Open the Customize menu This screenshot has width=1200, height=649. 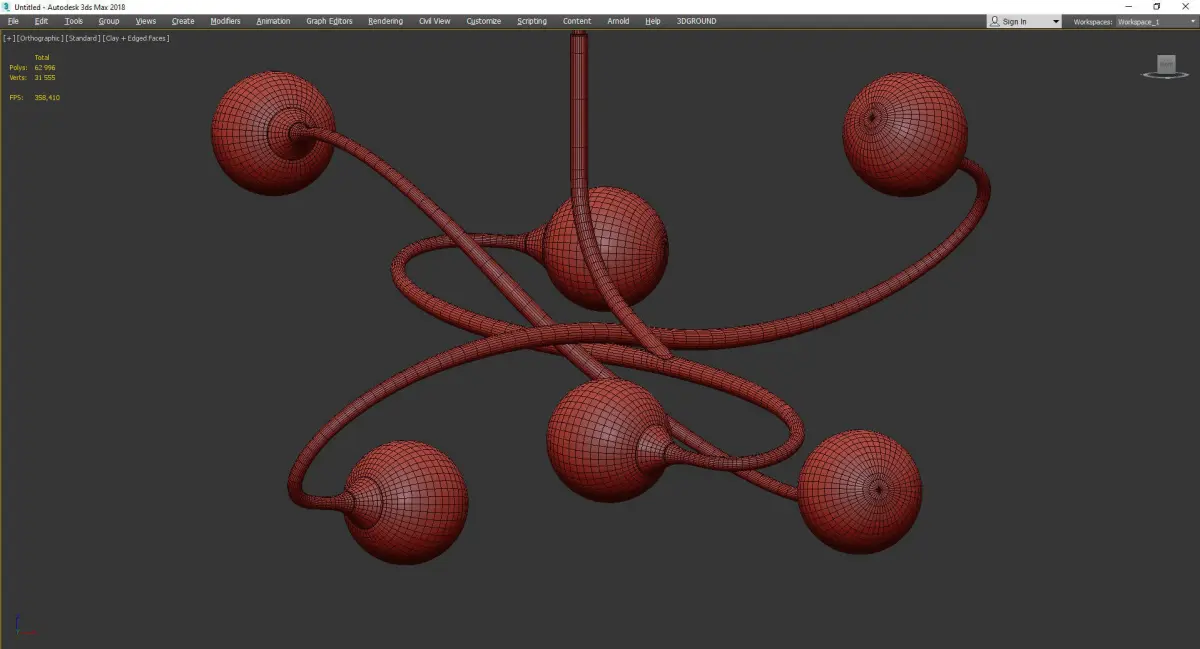tap(484, 21)
